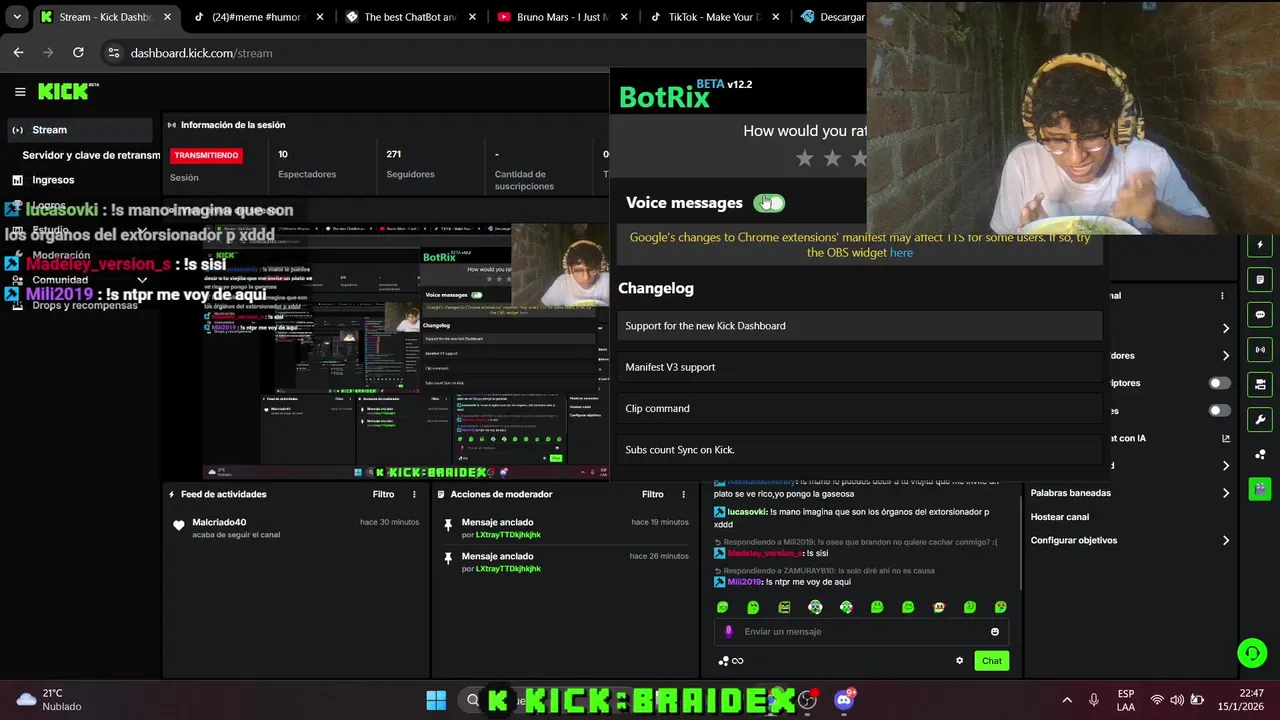The width and height of the screenshot is (1280, 720).
Task: Click Mili2019 username in chat
Action: (745, 582)
